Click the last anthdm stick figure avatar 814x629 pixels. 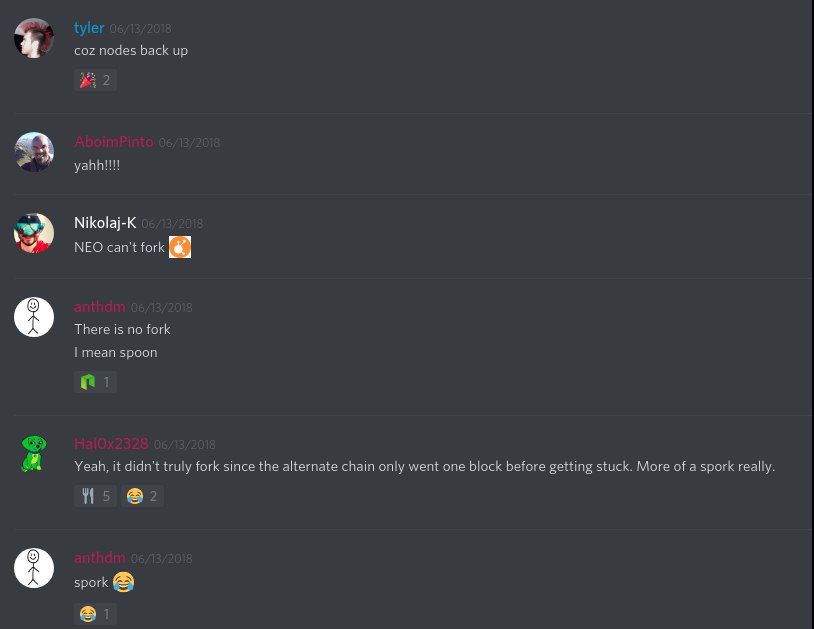click(34, 568)
